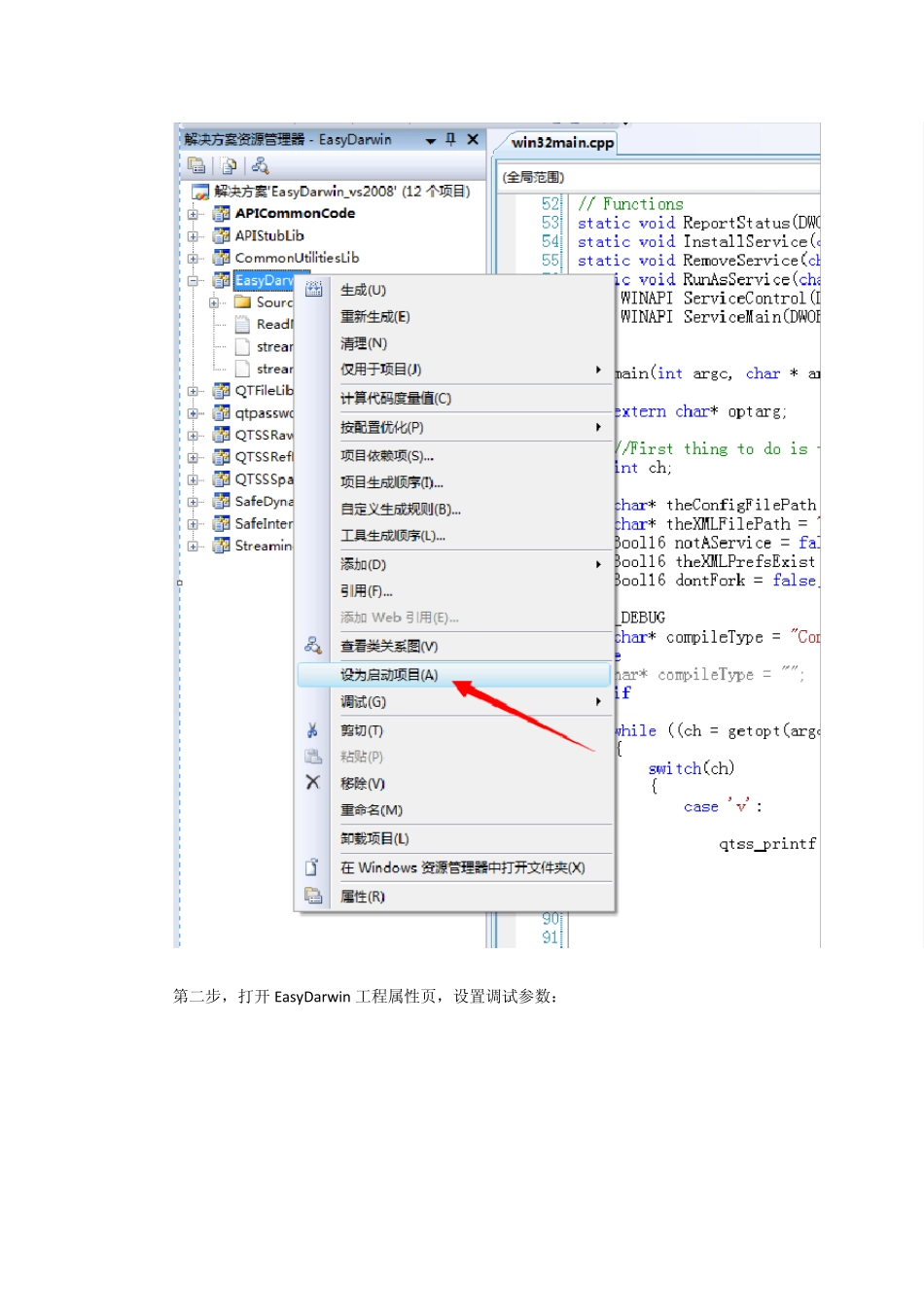
Task: Click the SafeInter project icon
Action: coord(222,523)
